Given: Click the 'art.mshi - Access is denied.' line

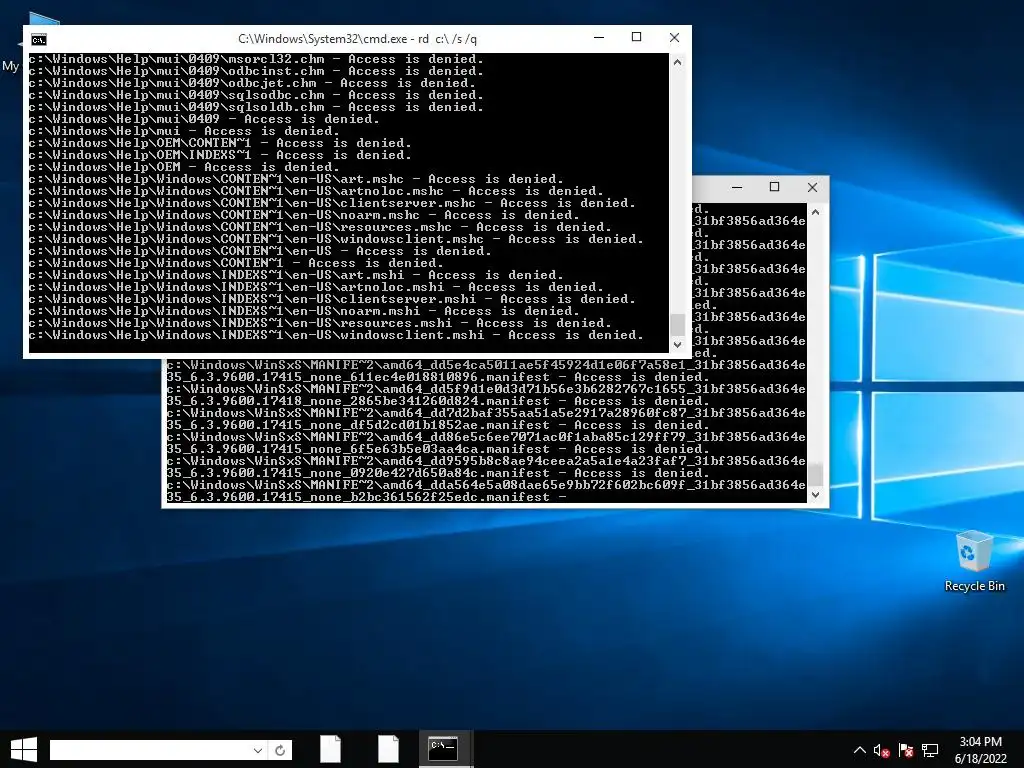Looking at the screenshot, I should (x=296, y=275).
